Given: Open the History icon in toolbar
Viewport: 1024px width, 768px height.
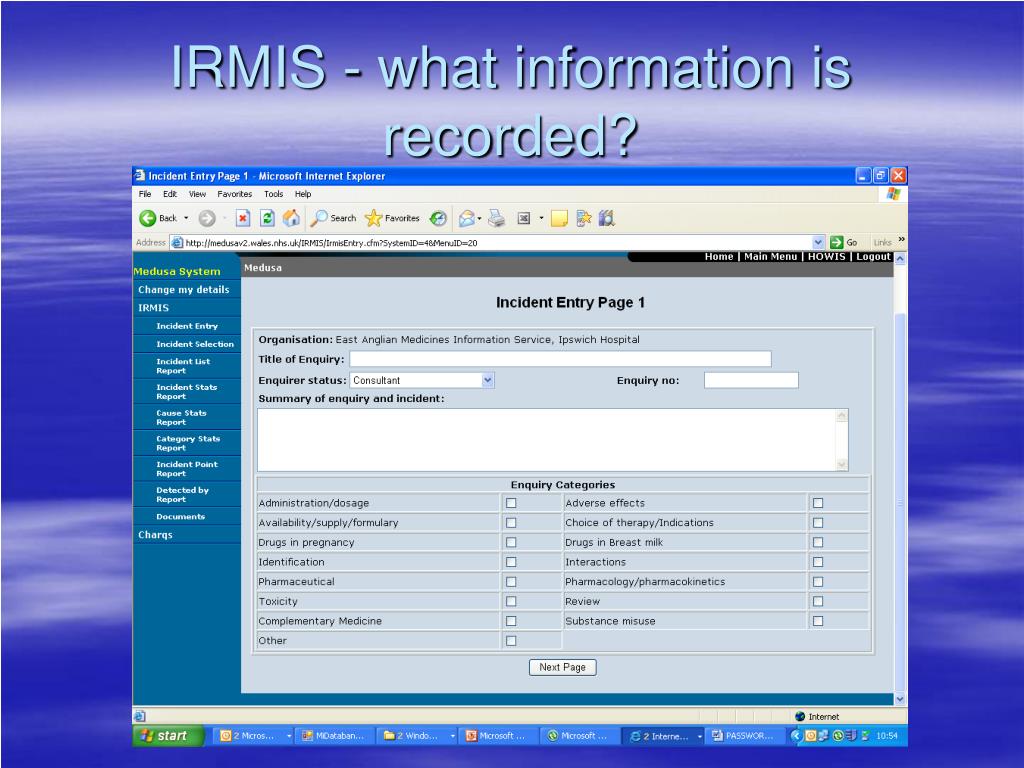Looking at the screenshot, I should (x=438, y=218).
